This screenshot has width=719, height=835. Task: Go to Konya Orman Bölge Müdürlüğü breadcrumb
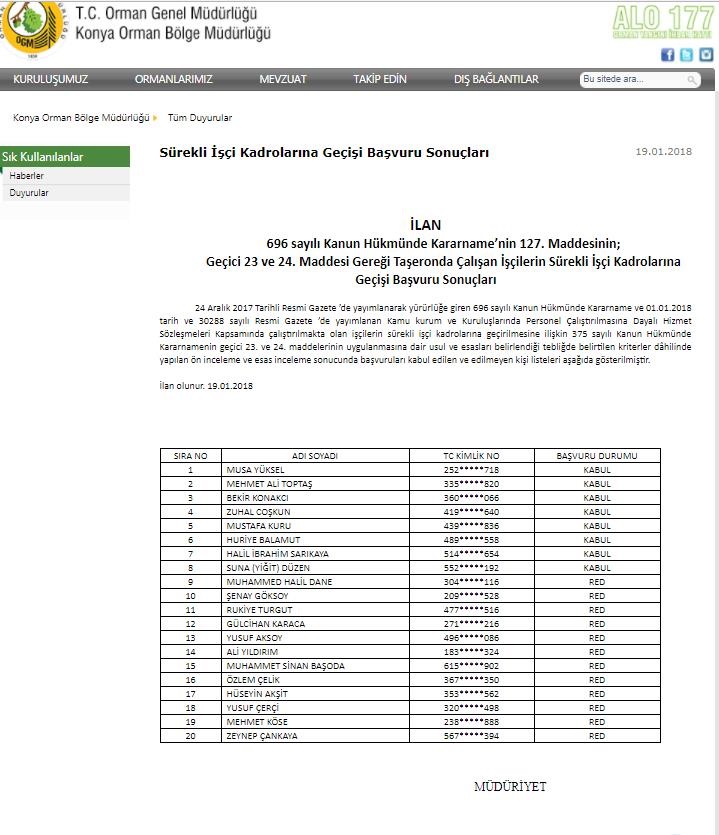80,118
